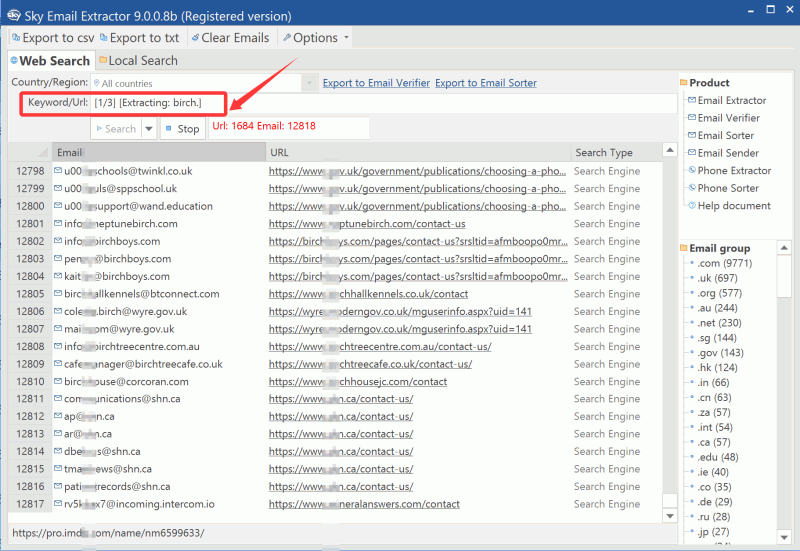
Task: Sort by the URL column header
Action: [x=418, y=153]
